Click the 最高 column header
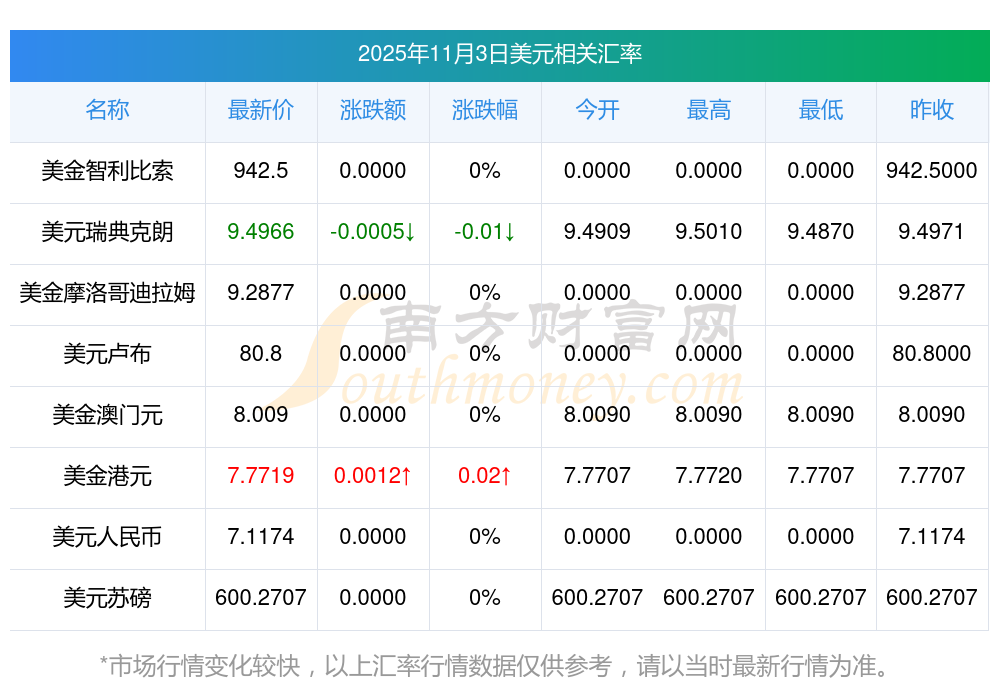Screen dimensions: 1000x697 709,111
